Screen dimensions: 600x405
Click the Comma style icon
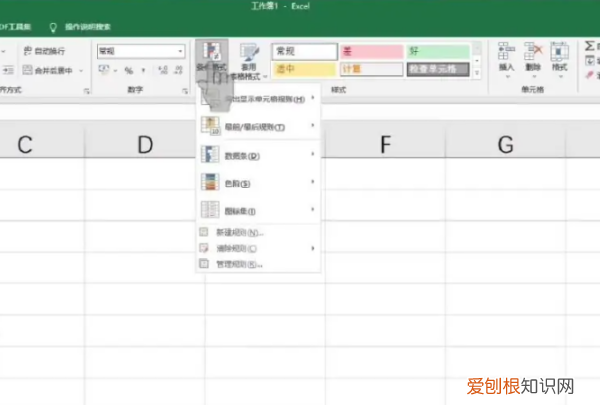(143, 70)
